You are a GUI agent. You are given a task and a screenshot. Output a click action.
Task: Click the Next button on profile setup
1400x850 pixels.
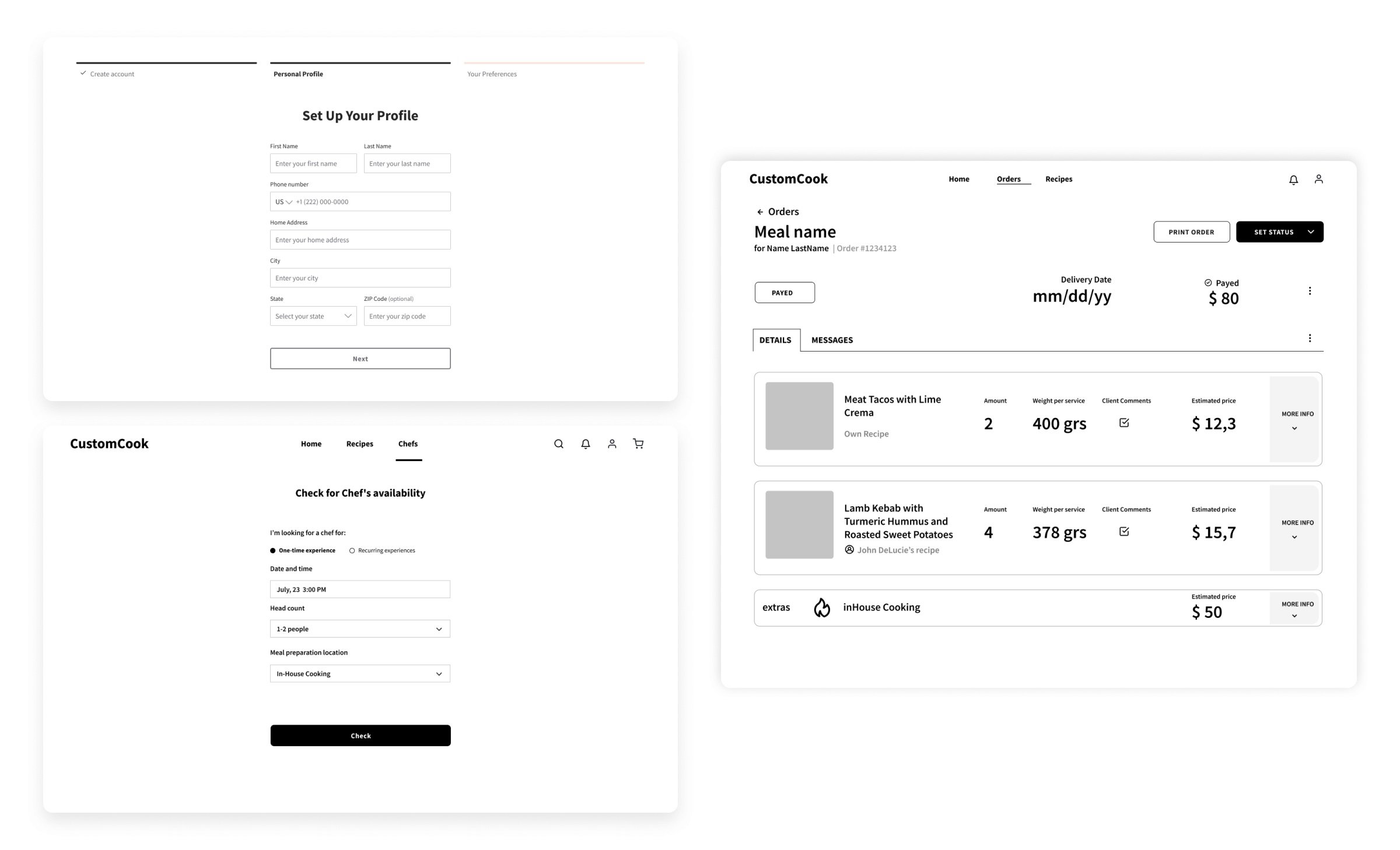click(x=359, y=358)
